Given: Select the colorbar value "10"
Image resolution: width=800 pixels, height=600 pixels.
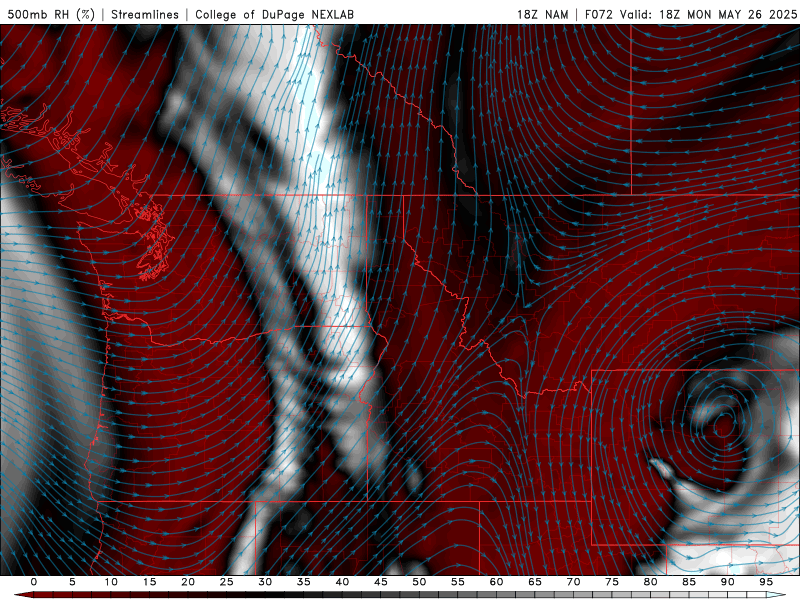Looking at the screenshot, I should tap(111, 582).
